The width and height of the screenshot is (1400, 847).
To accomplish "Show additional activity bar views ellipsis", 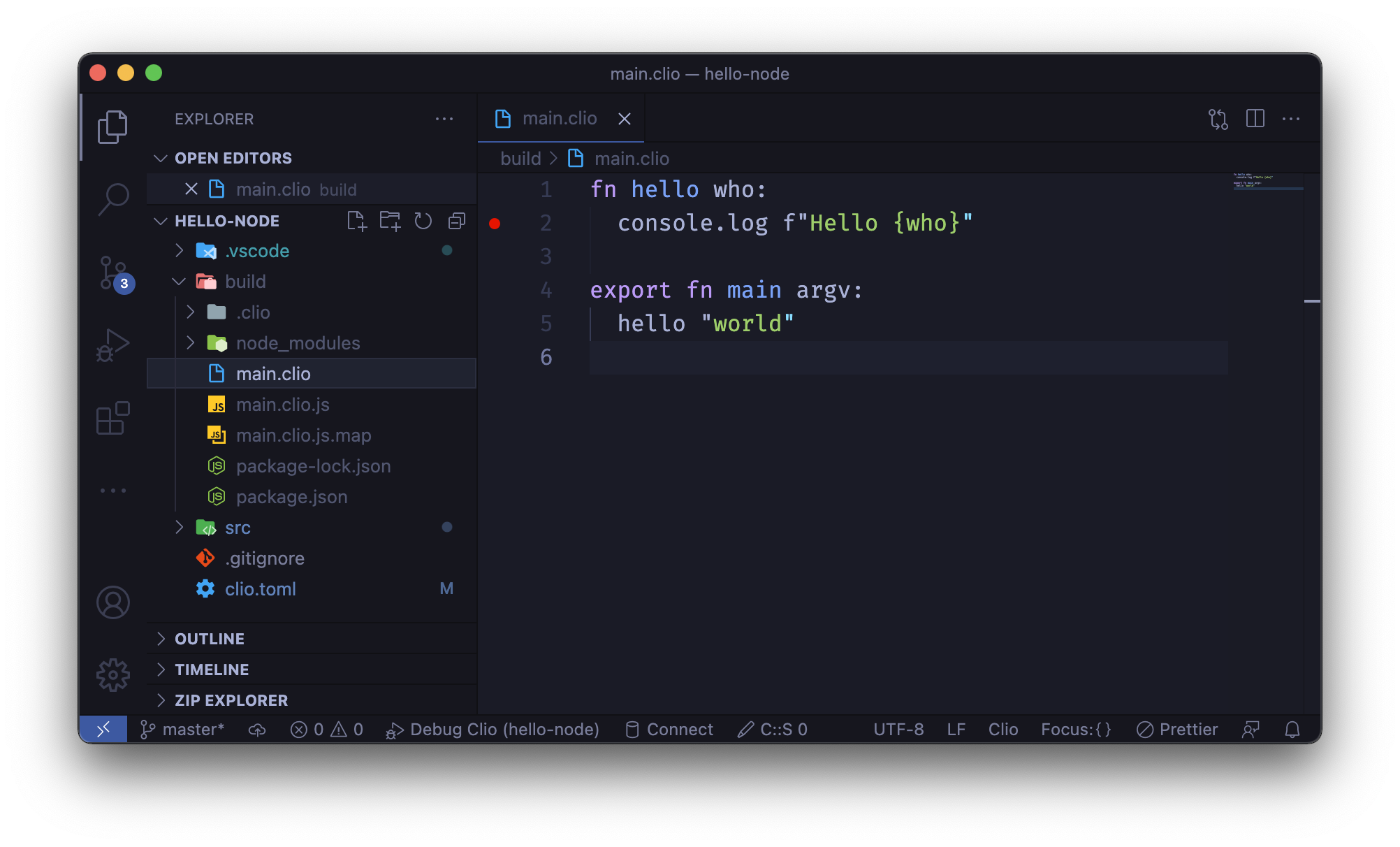I will tap(112, 491).
